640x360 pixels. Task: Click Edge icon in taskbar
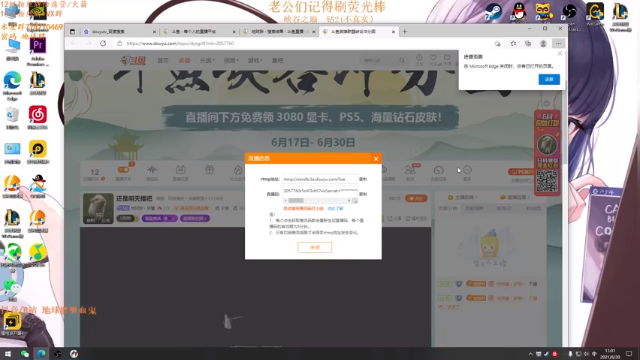41,354
